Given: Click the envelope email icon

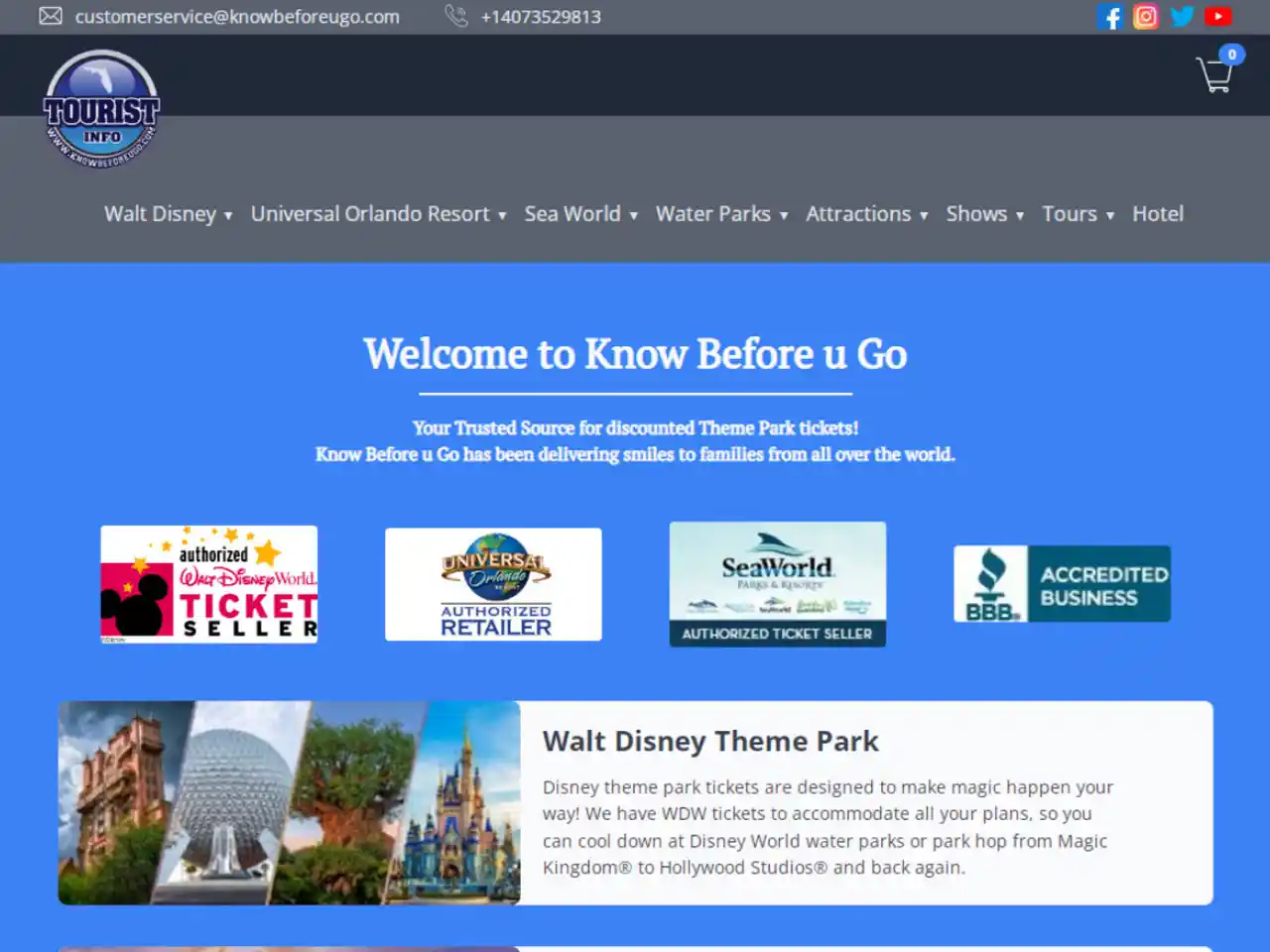Looking at the screenshot, I should click(51, 16).
